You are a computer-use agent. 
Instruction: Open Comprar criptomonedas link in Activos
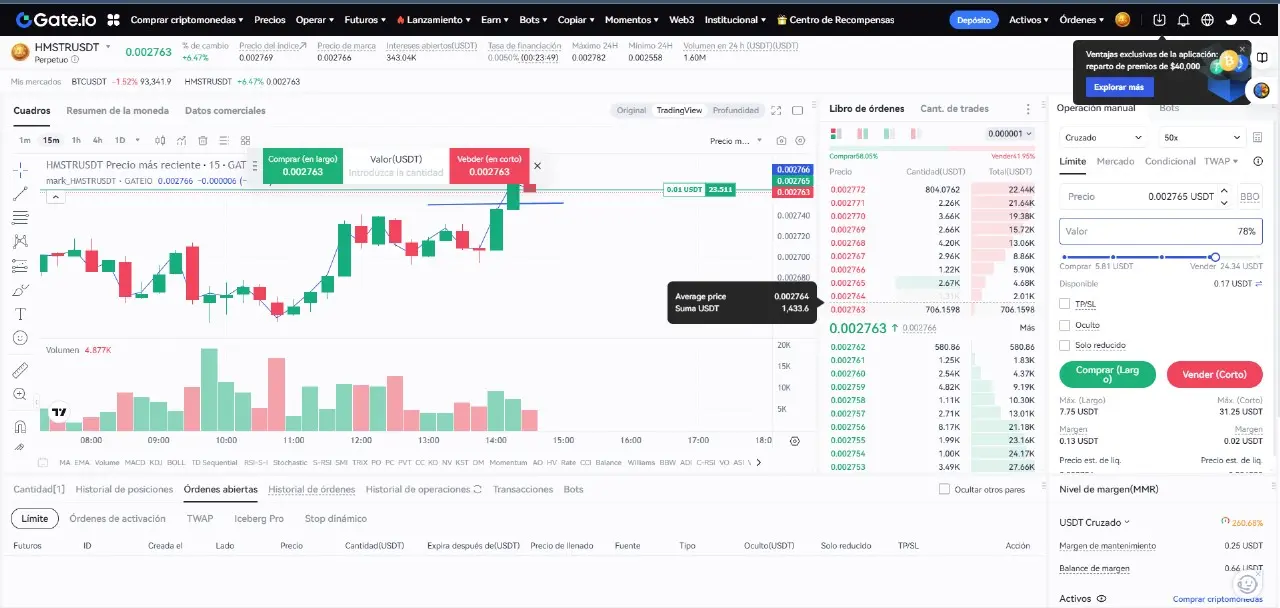[1217, 599]
